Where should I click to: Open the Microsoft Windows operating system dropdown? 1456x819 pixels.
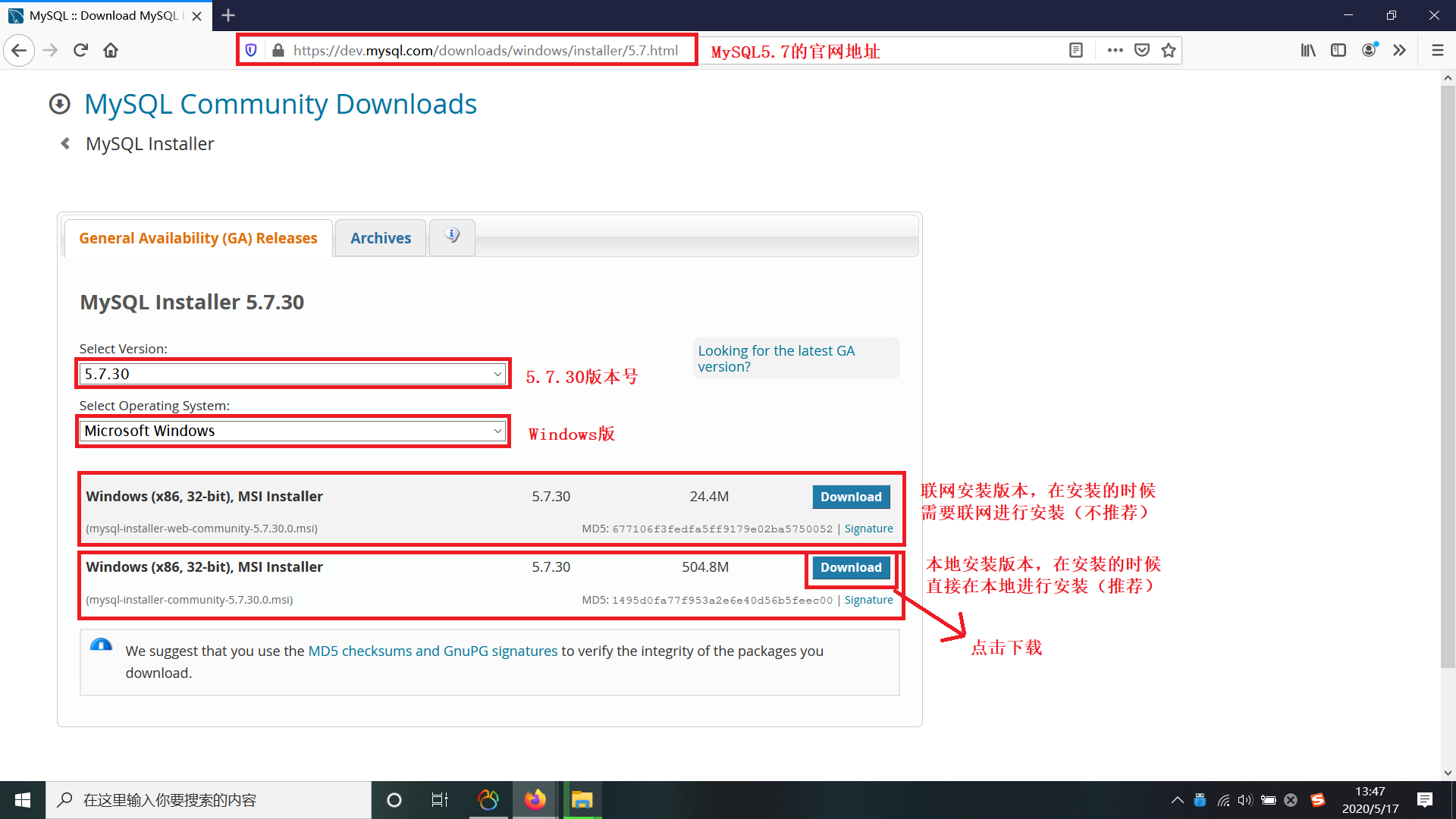pyautogui.click(x=293, y=431)
